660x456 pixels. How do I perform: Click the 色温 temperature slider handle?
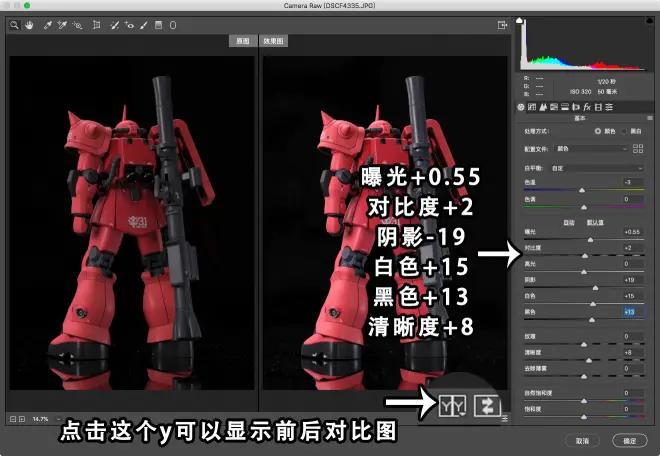tap(582, 190)
